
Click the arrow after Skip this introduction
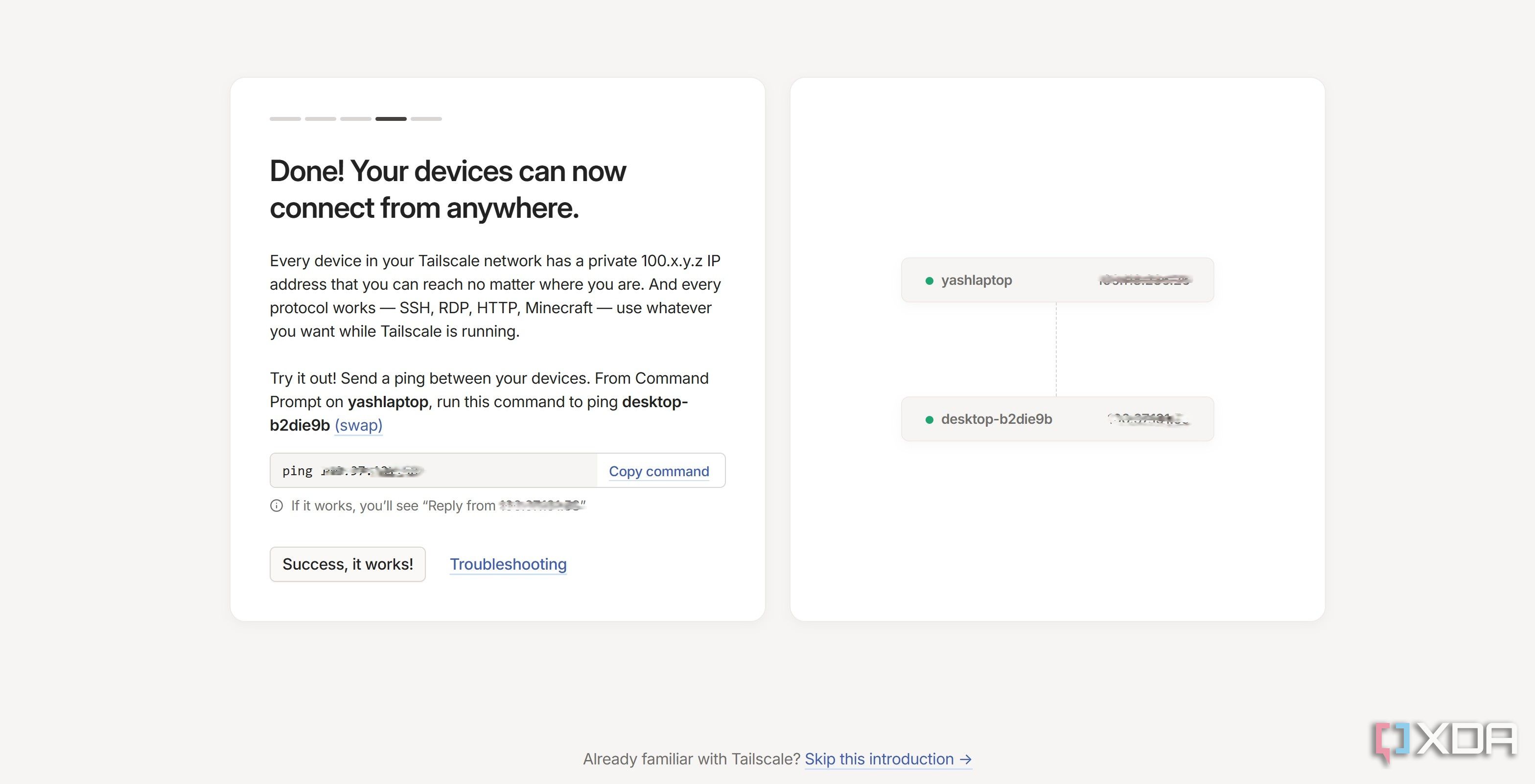click(966, 759)
